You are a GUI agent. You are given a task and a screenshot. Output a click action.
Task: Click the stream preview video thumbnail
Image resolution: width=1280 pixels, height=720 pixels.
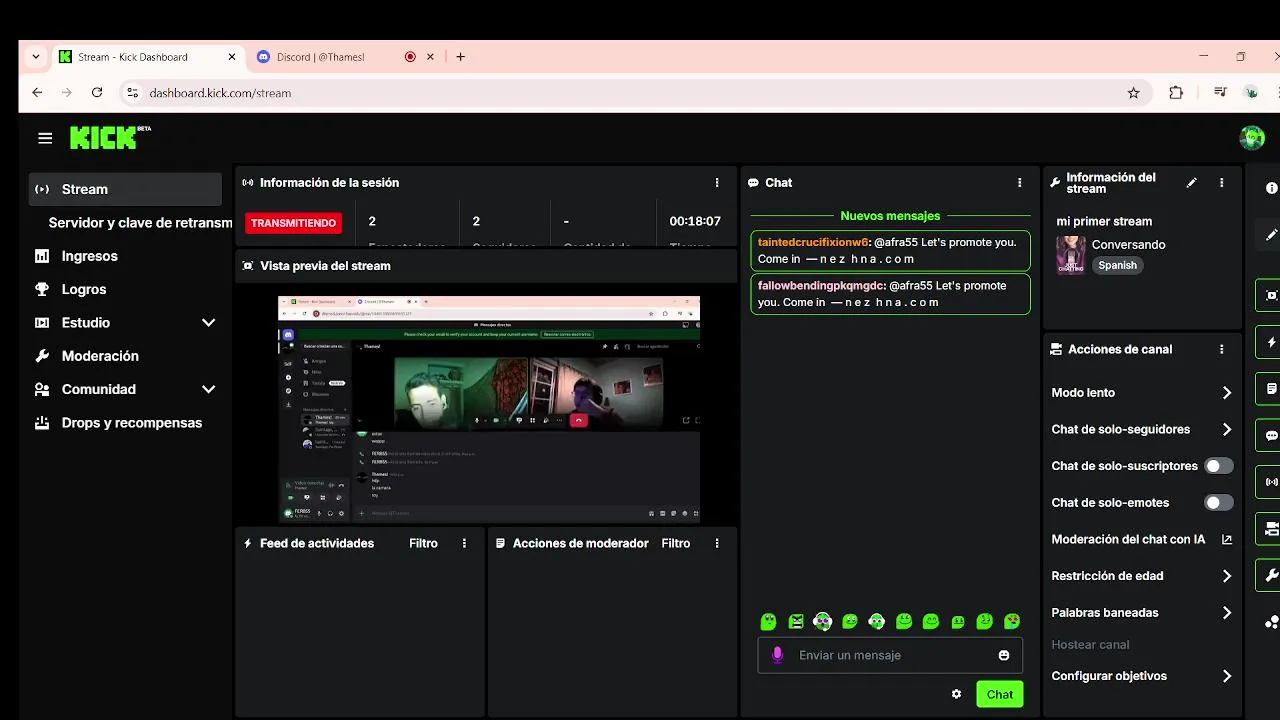pyautogui.click(x=489, y=408)
